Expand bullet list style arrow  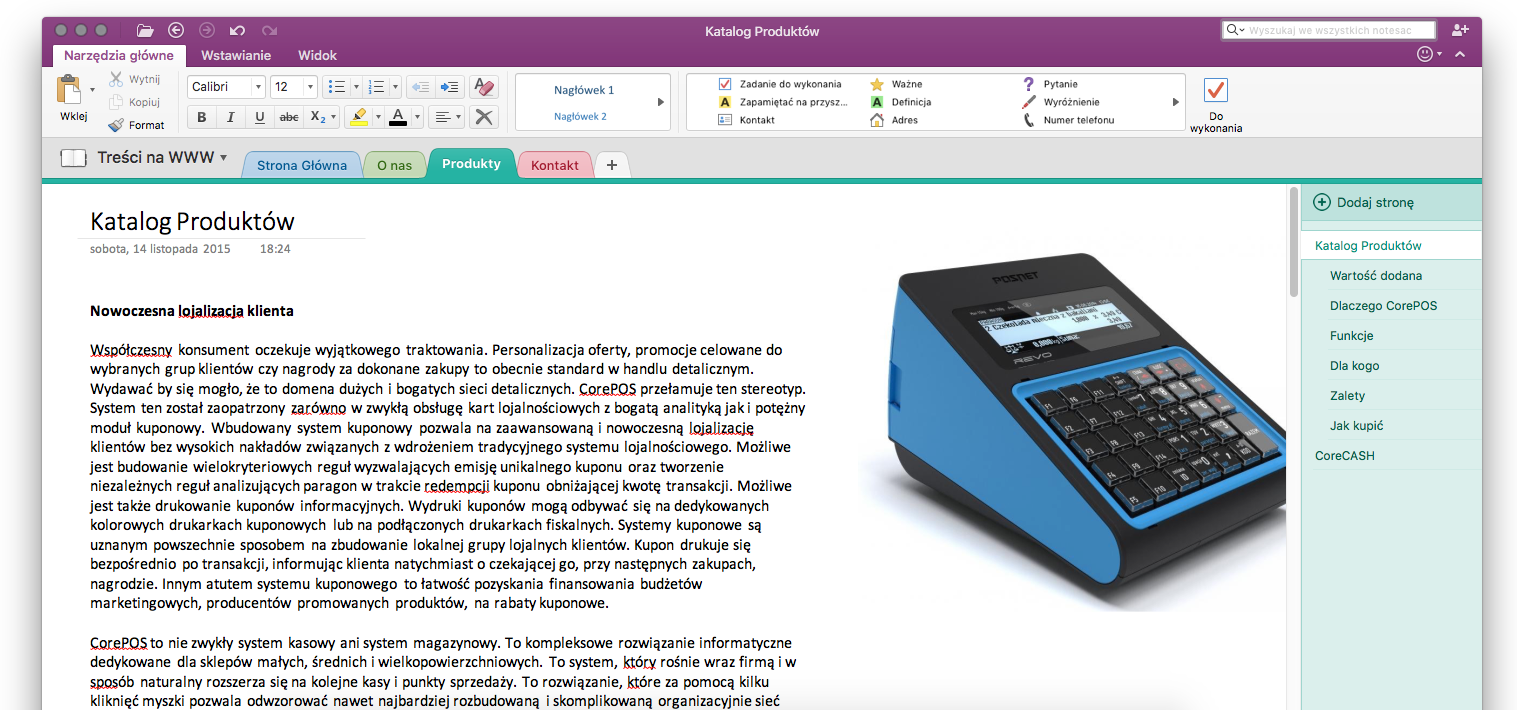(x=356, y=87)
